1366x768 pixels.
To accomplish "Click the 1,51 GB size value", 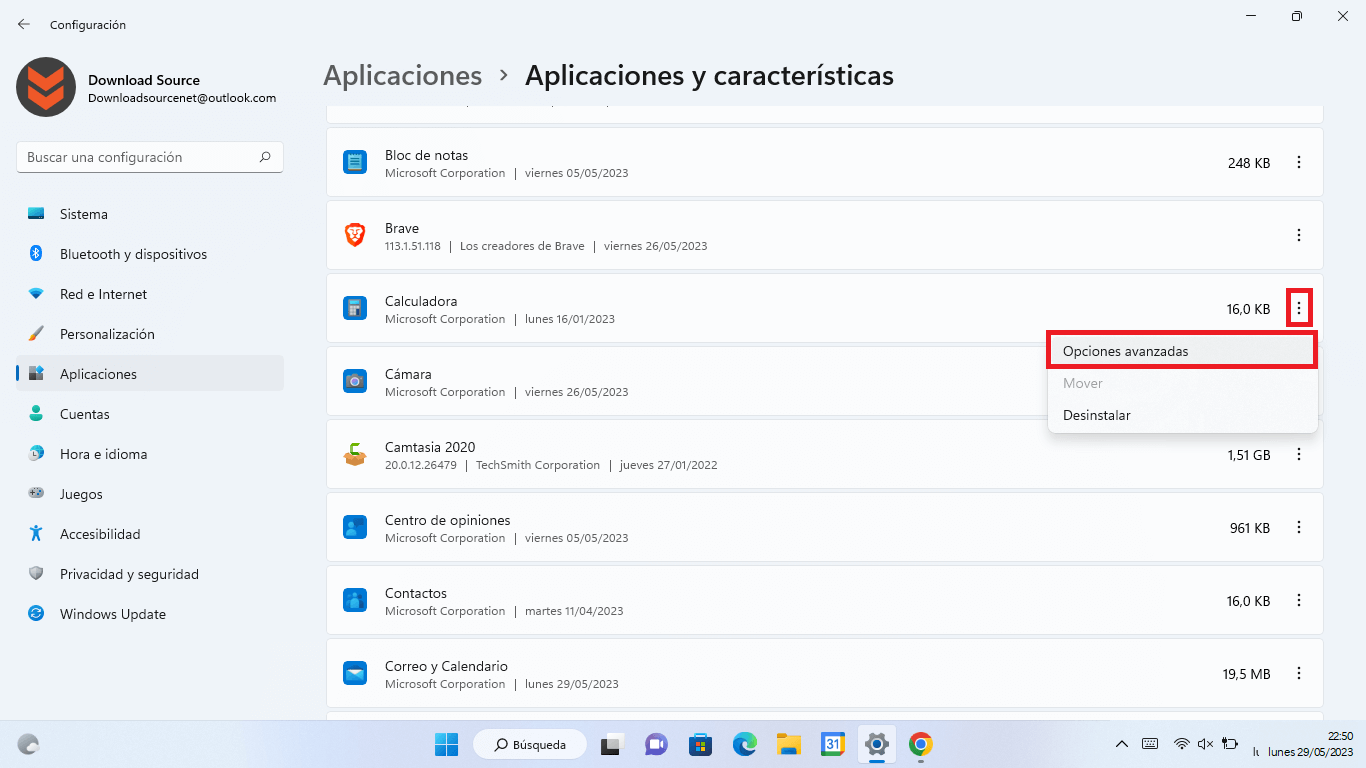I will tap(1249, 455).
